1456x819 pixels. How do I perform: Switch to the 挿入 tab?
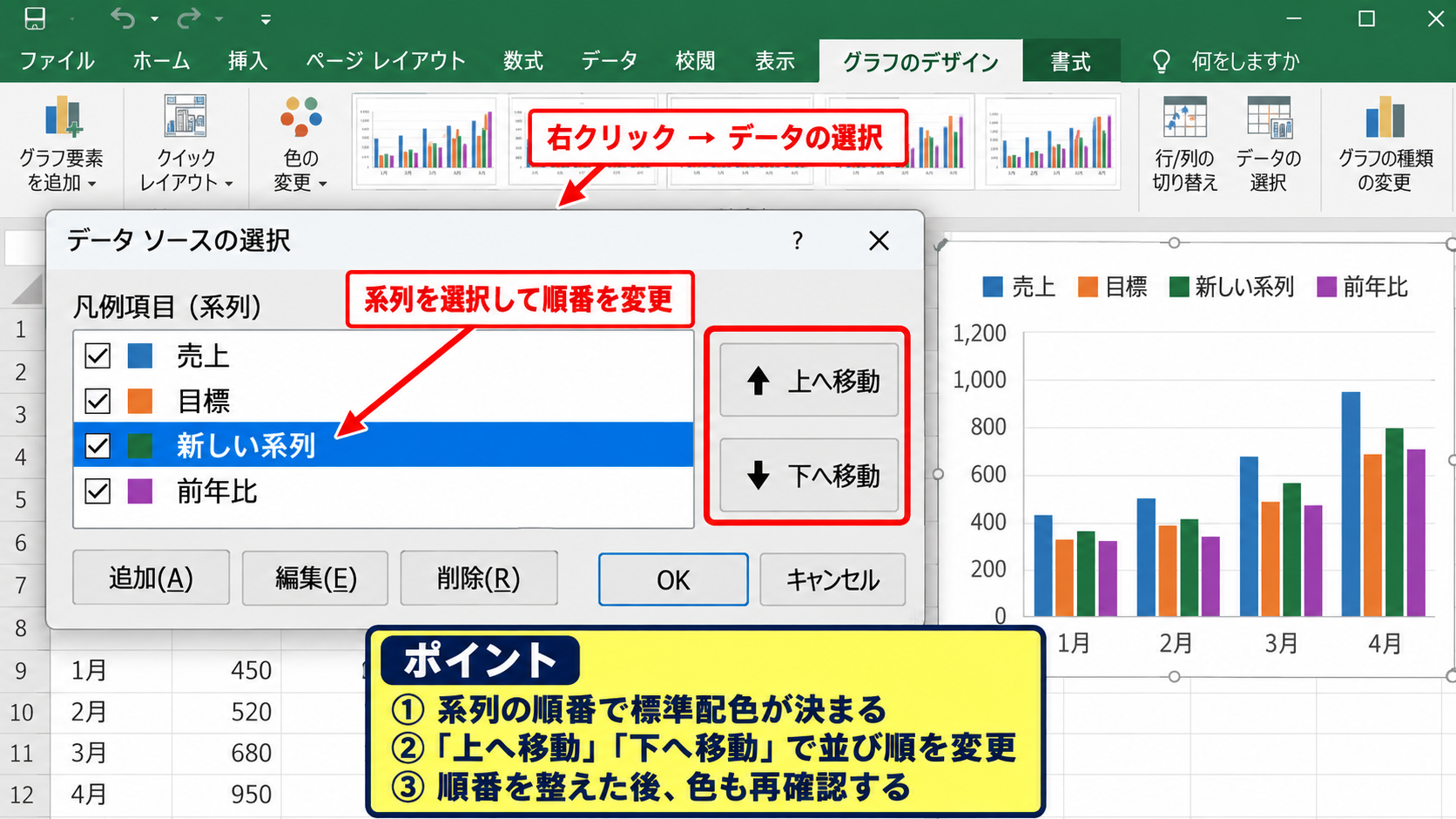(x=248, y=61)
